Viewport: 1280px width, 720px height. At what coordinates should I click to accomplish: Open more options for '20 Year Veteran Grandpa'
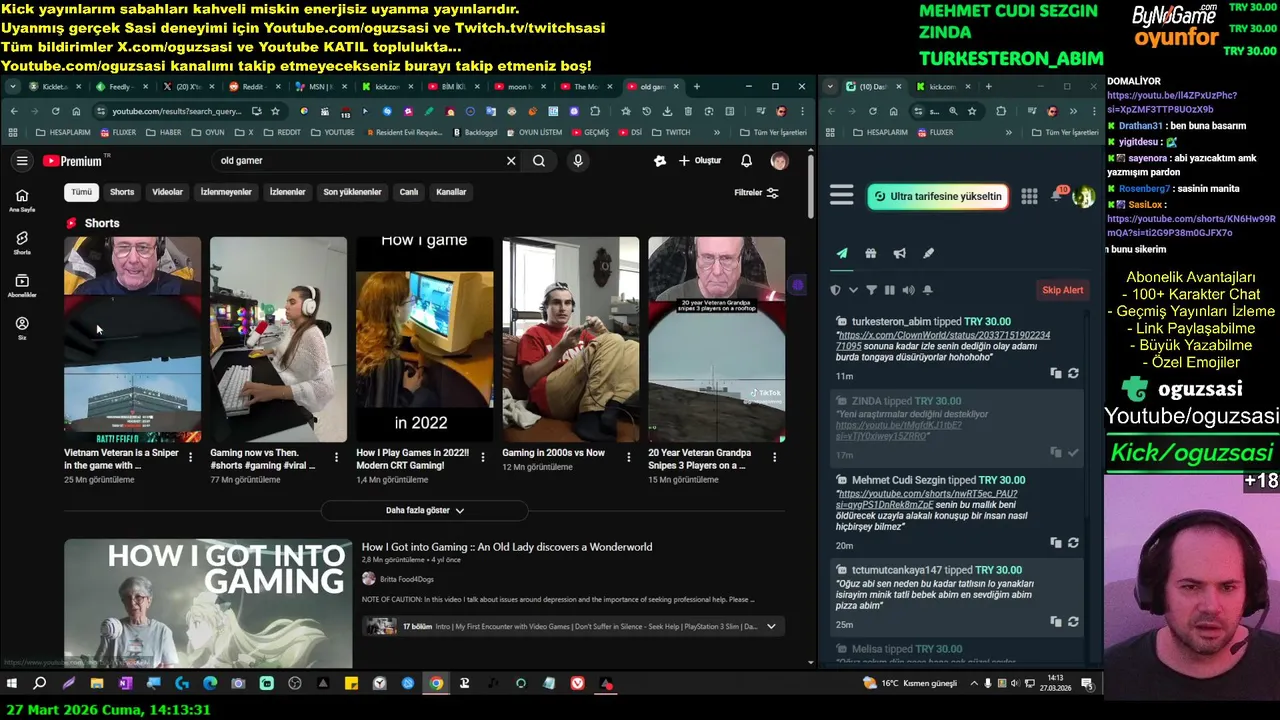[x=774, y=457]
